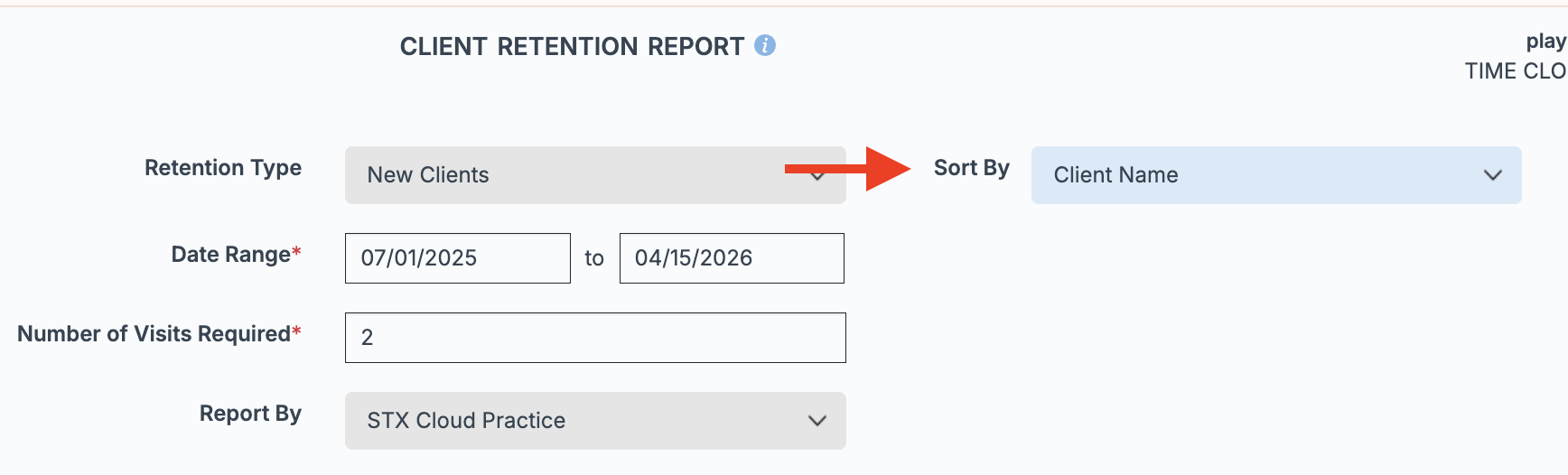1568x475 pixels.
Task: Click the Retention Type field label
Action: pos(223,168)
